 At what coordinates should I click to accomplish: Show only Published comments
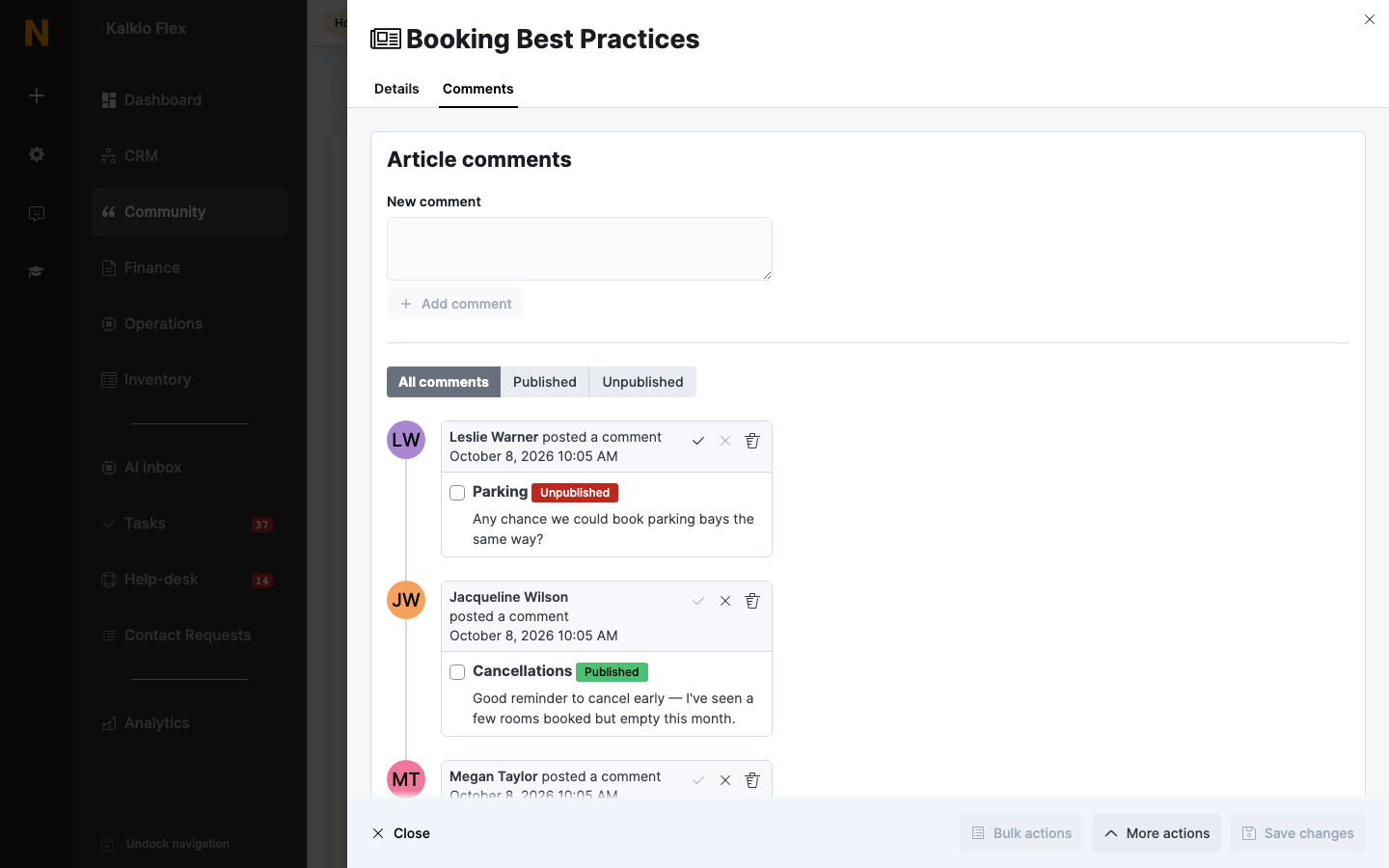pos(545,382)
